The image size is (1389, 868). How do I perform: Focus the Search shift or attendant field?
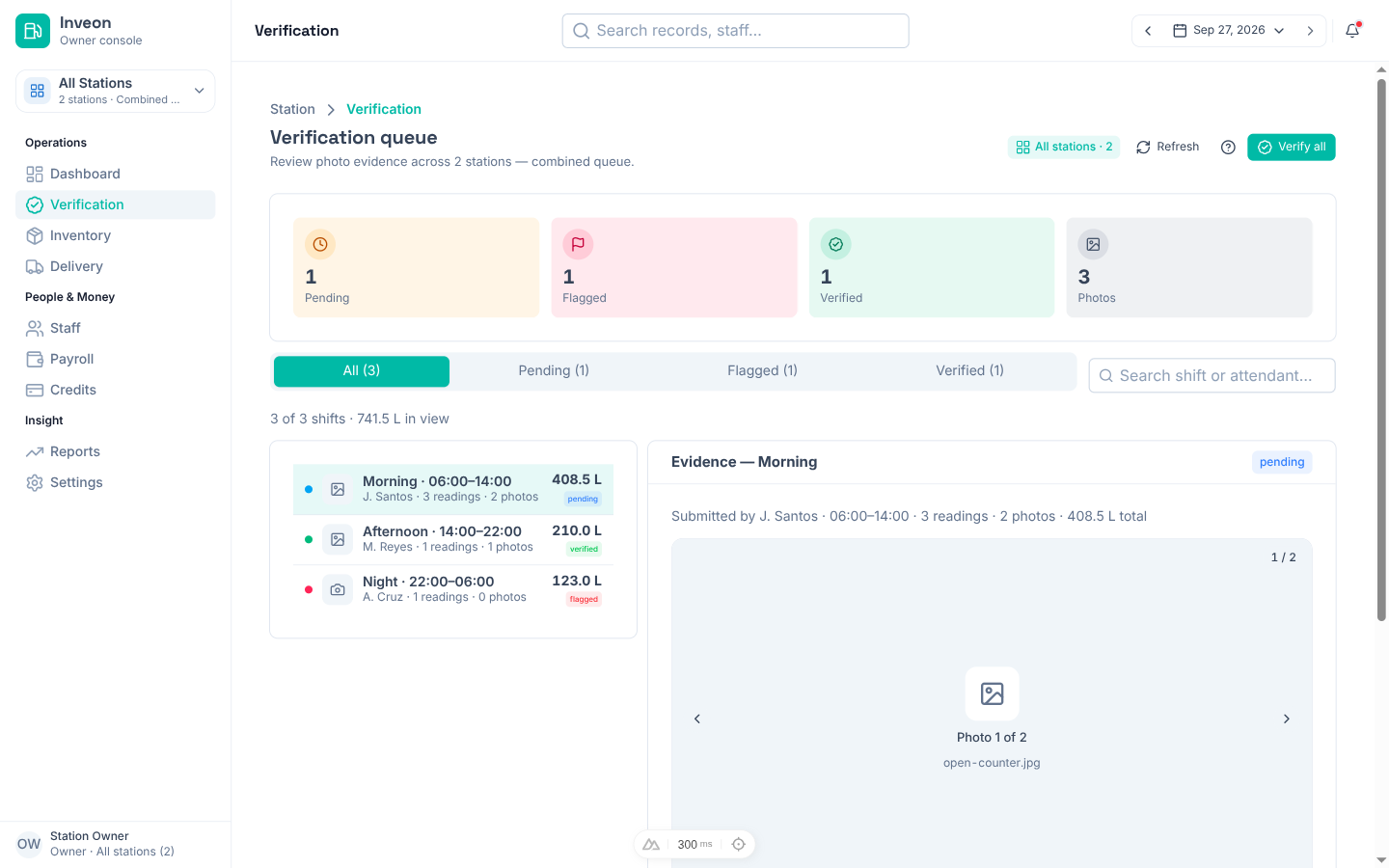tap(1212, 375)
